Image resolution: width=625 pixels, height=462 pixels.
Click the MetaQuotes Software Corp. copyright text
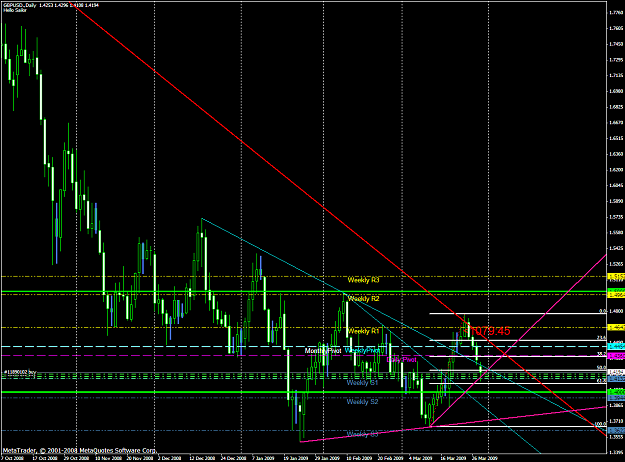(79, 450)
